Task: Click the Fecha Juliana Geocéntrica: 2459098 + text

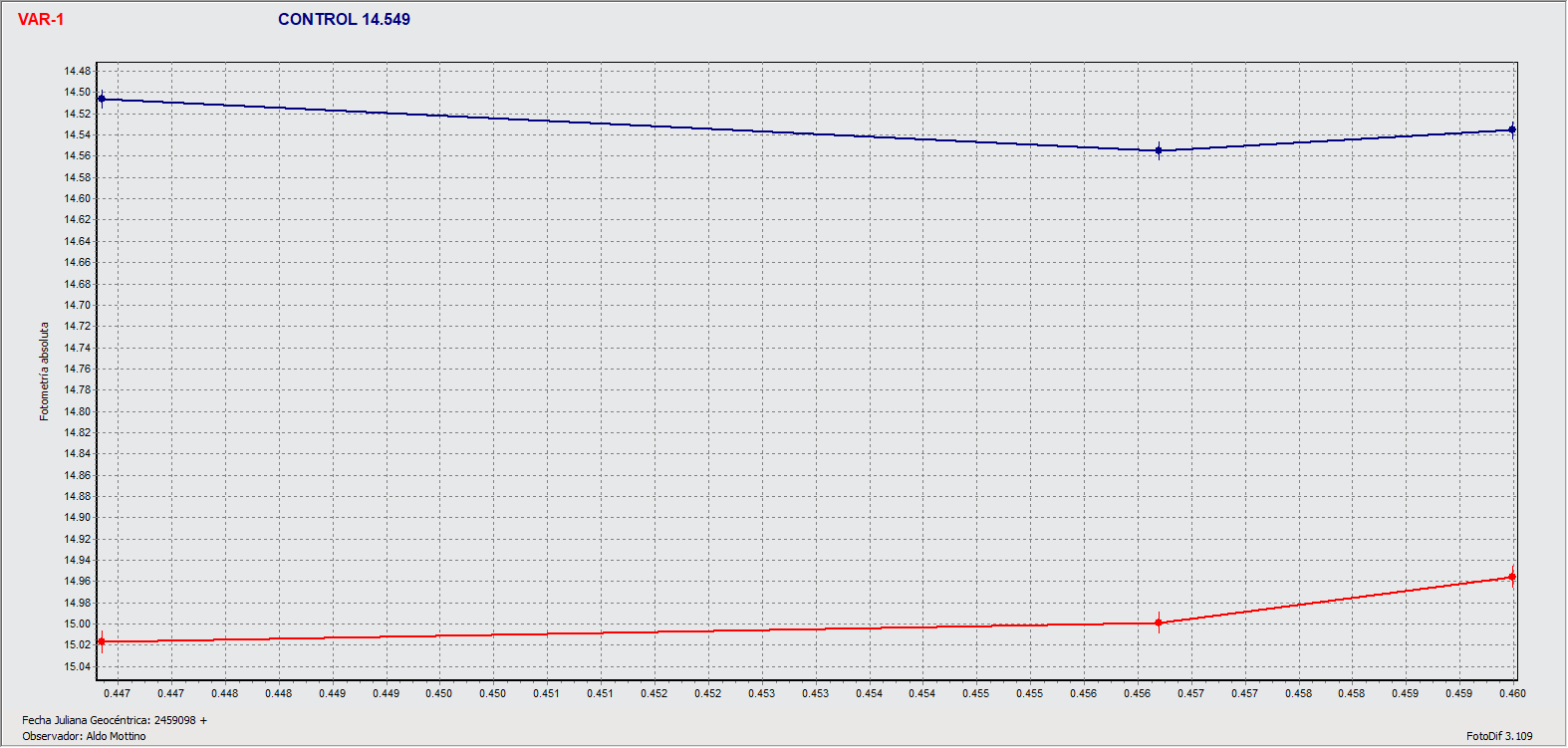Action: coord(115,720)
